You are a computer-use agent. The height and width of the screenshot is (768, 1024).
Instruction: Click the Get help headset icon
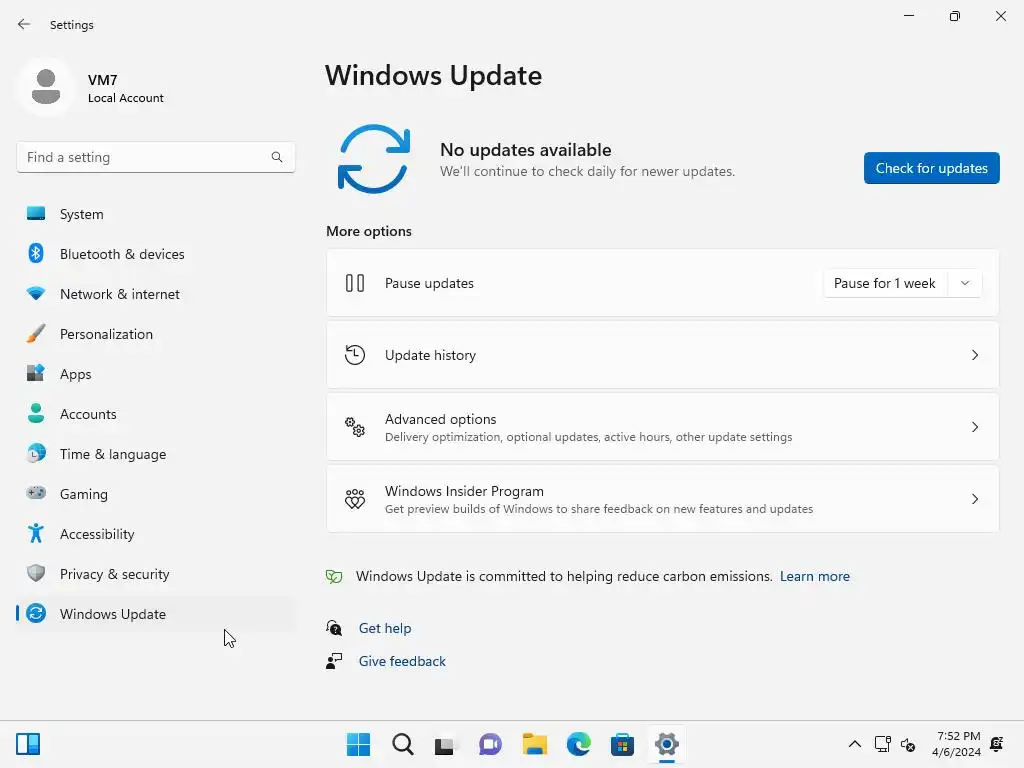334,628
